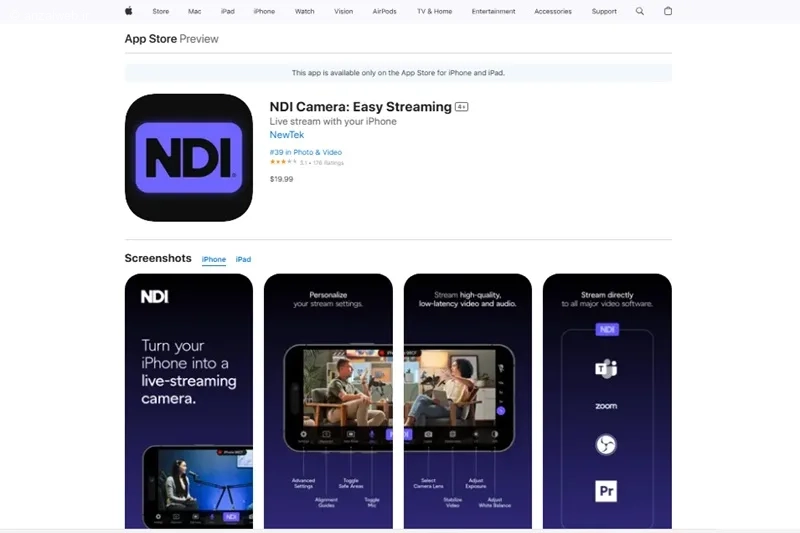
Task: Click the OBS logo in screenshot
Action: 606,445
